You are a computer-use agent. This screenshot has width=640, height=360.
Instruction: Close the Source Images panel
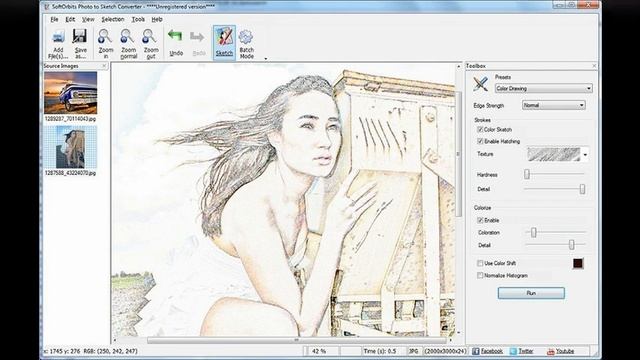click(104, 66)
